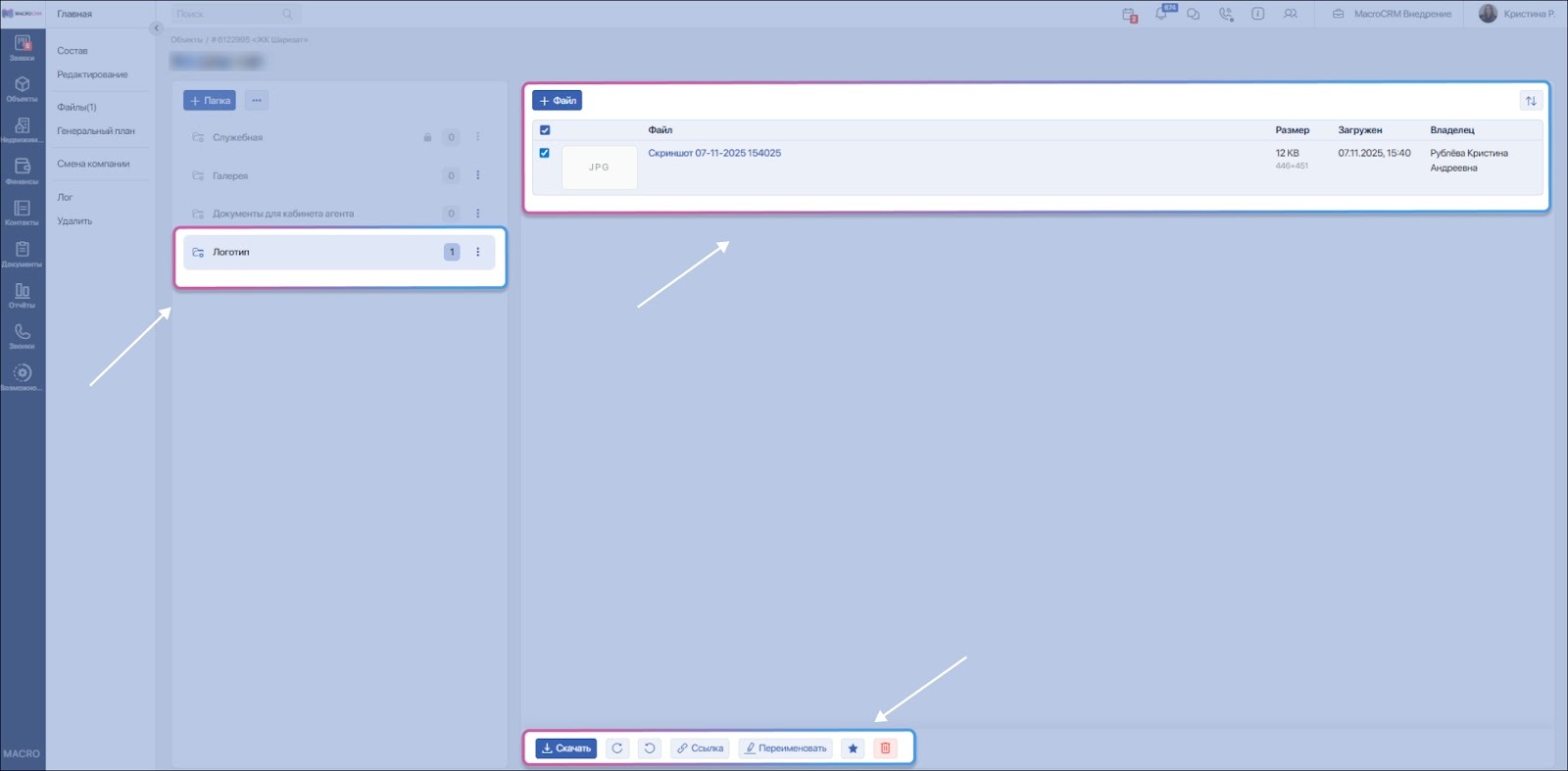Click the Переименовать rename button
Viewport: 1568px width, 771px height.
click(785, 748)
